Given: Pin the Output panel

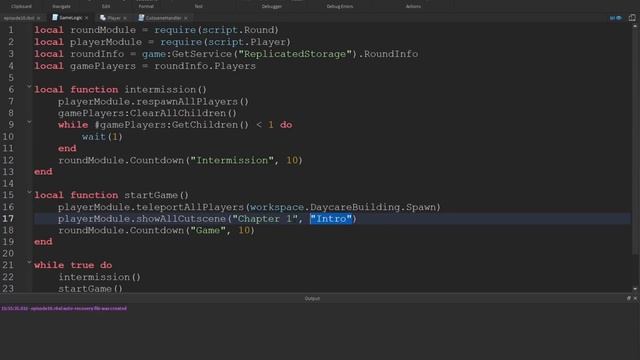Looking at the screenshot, I should (x=629, y=298).
